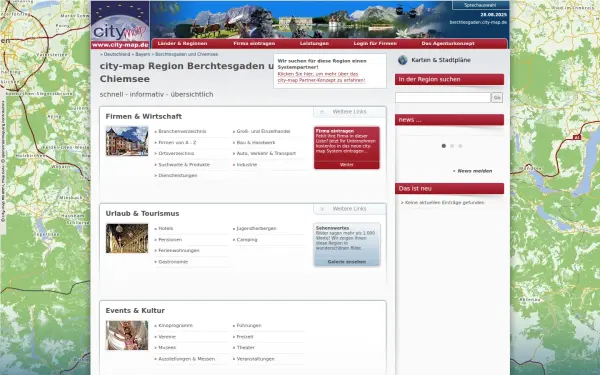This screenshot has width=600, height=375.
Task: Select the second news slider dot
Action: [x=452, y=146]
